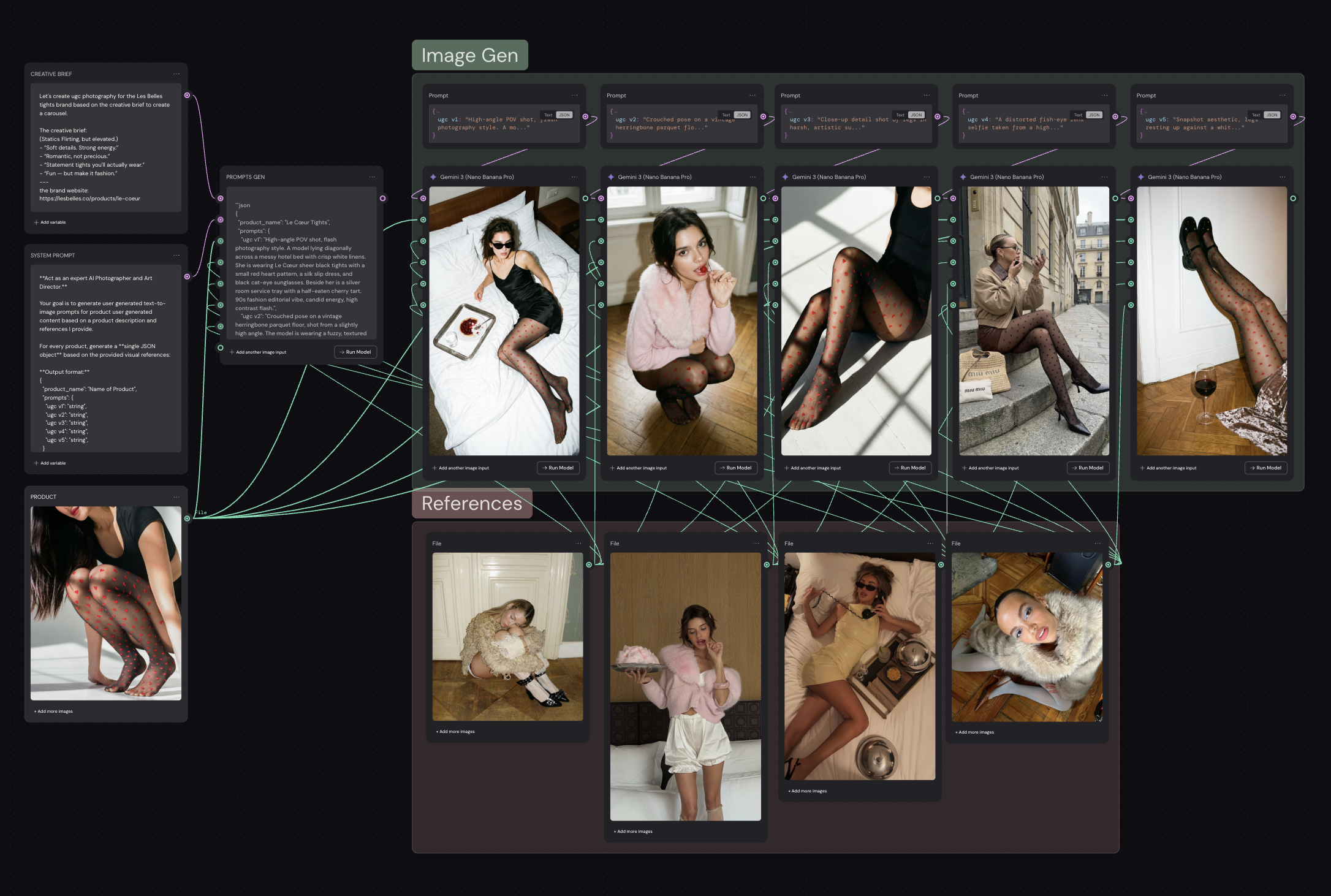Click the ugc v1 Prompt output connector
The height and width of the screenshot is (896, 1331).
[x=585, y=116]
